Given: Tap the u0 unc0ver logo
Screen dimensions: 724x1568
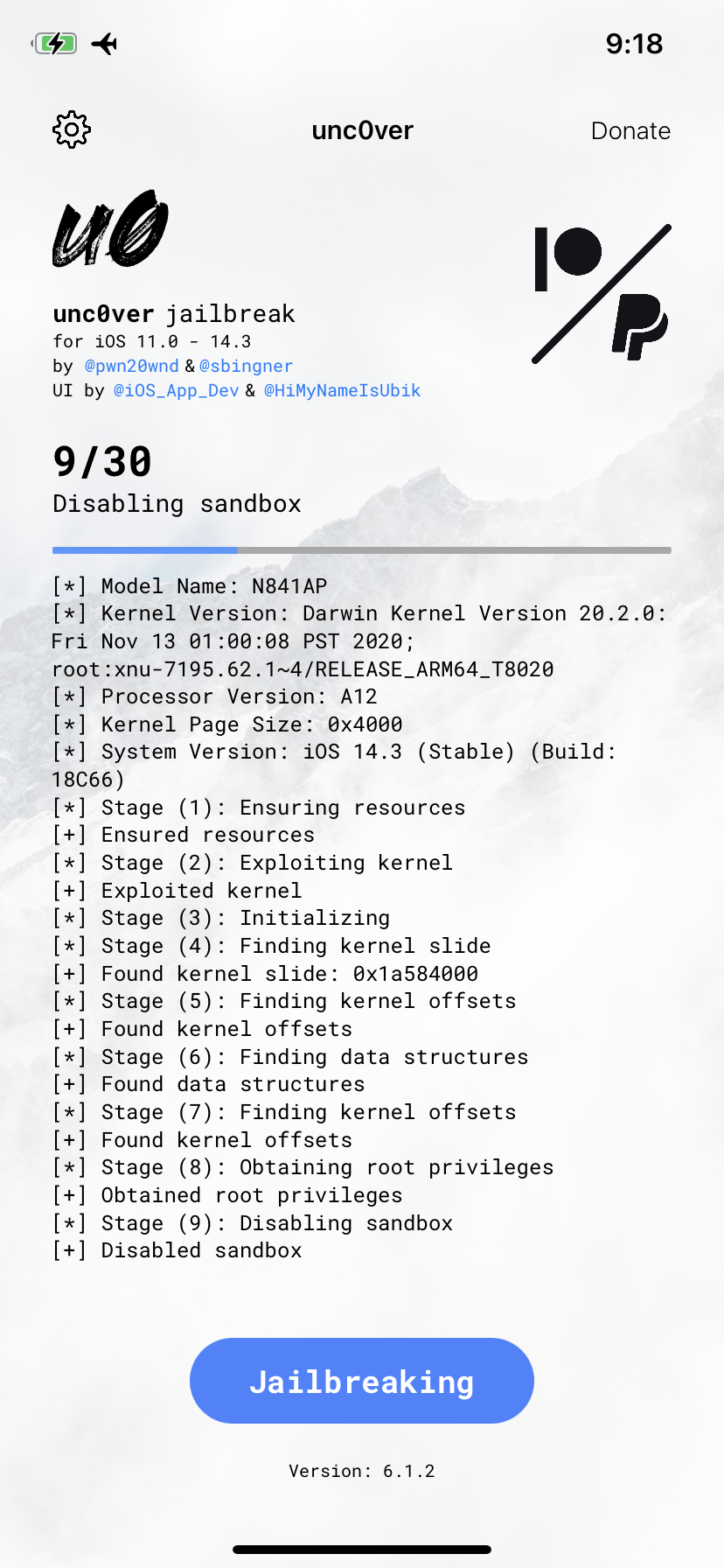Looking at the screenshot, I should 110,228.
